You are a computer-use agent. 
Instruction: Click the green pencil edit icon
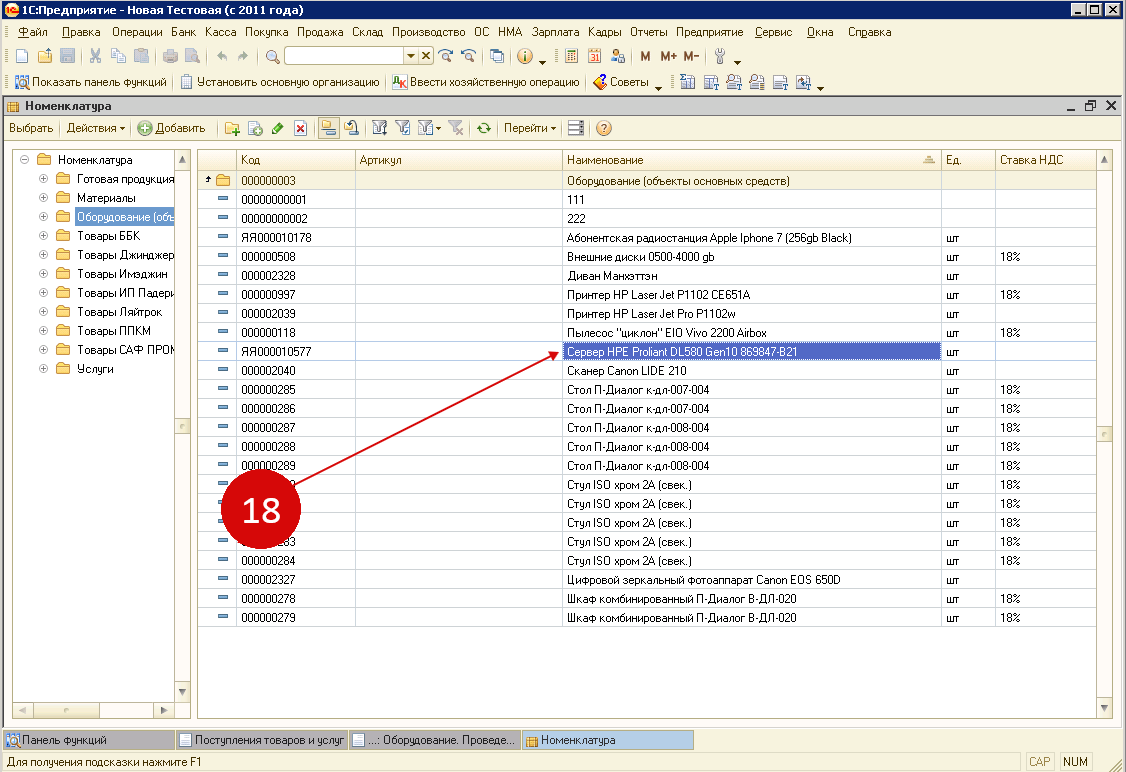tap(277, 128)
